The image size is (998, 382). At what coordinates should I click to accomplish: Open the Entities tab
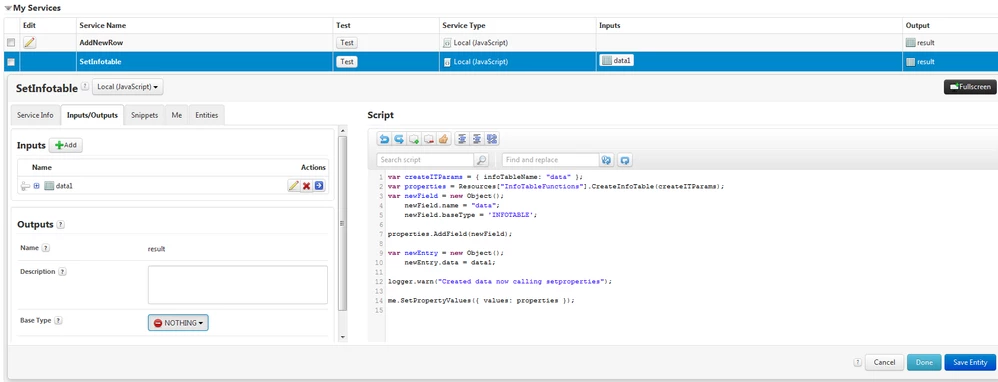coord(206,115)
